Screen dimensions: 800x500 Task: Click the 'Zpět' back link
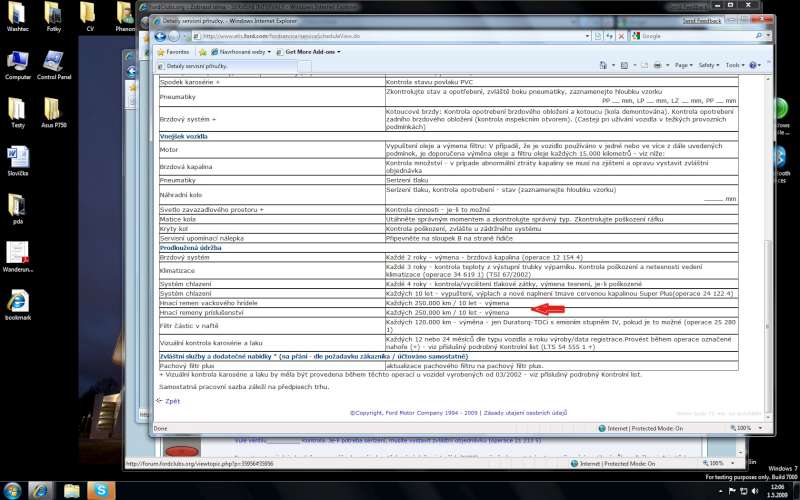(172, 400)
